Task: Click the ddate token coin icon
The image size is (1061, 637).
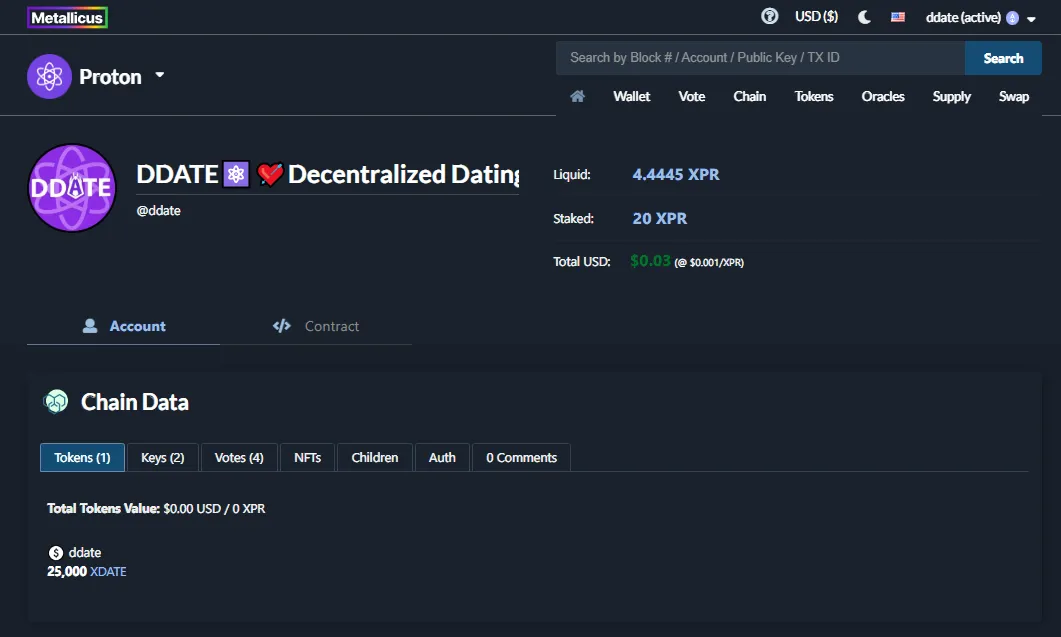Action: coord(55,553)
